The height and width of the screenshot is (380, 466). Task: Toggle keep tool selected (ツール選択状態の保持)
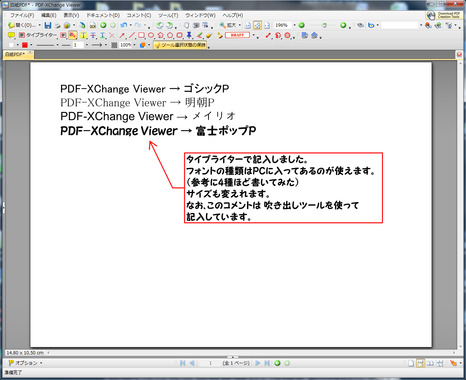tap(180, 45)
